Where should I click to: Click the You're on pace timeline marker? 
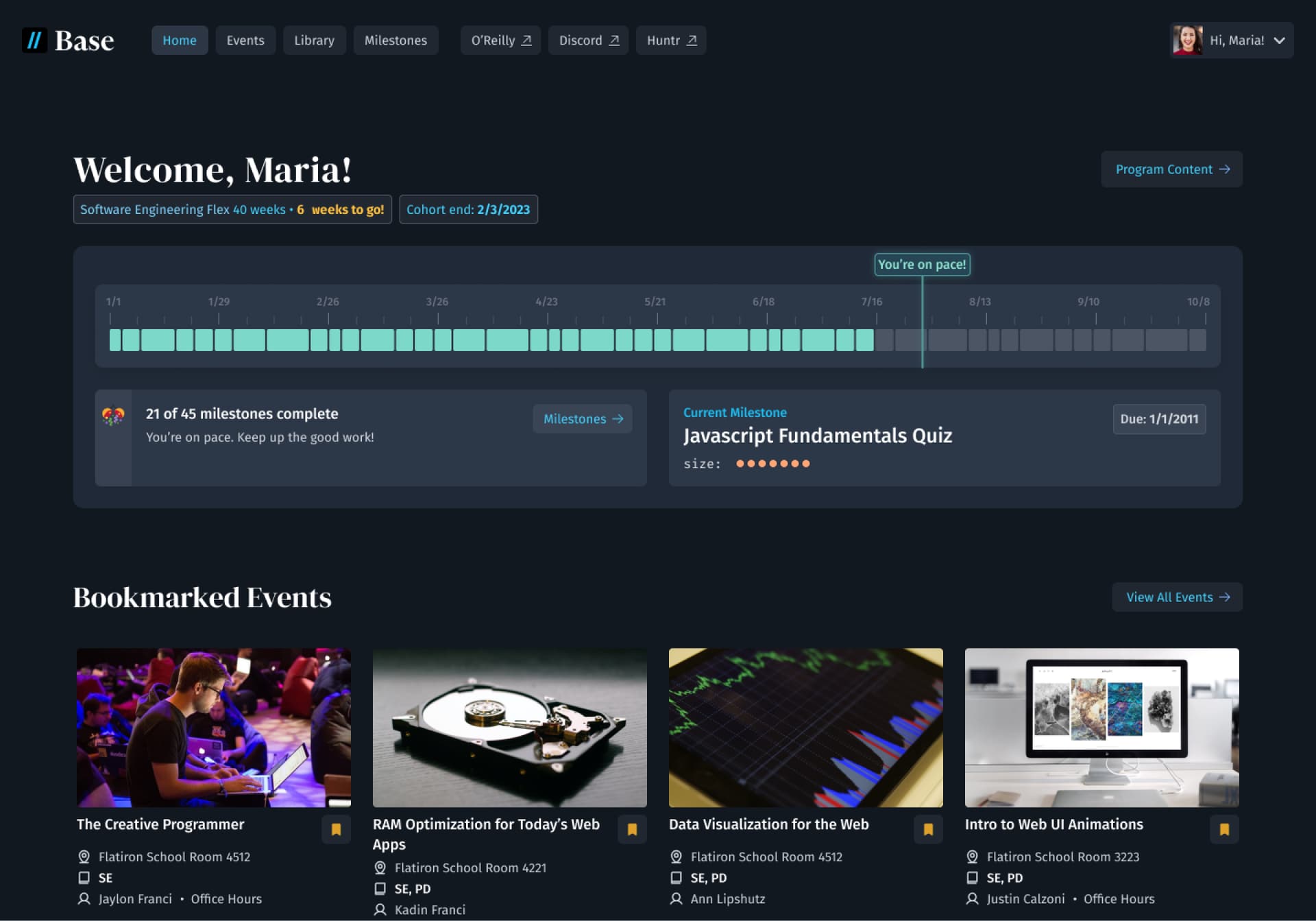[922, 264]
